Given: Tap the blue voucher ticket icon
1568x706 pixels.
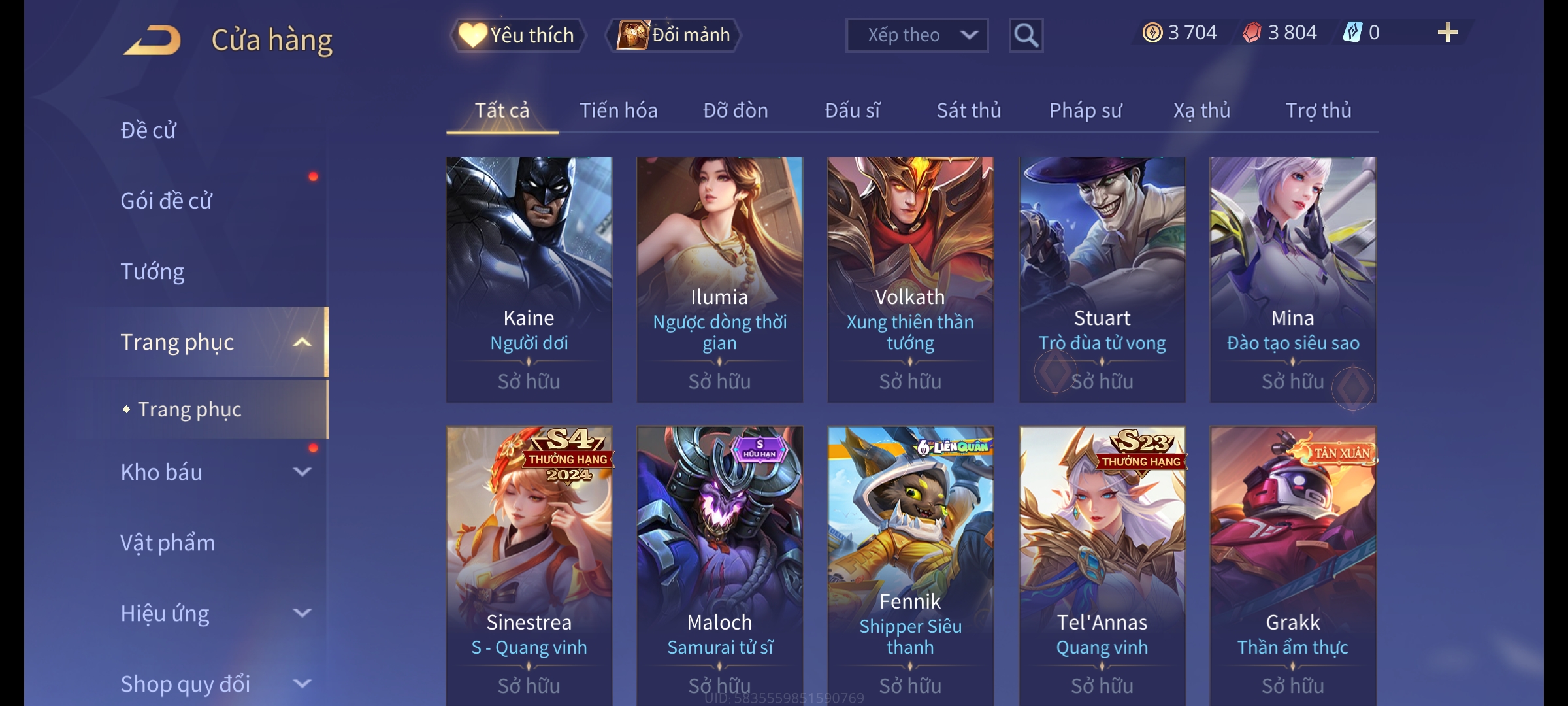Looking at the screenshot, I should point(1352,32).
